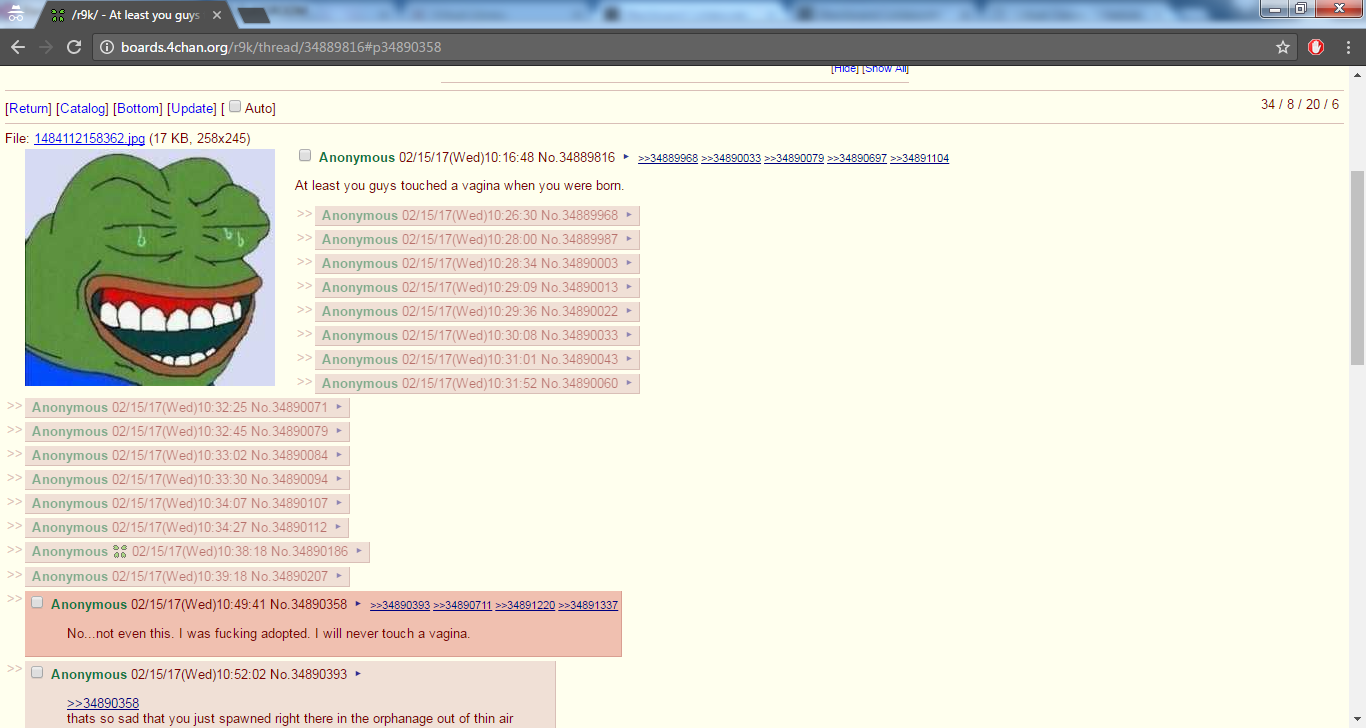Viewport: 1366px width, 728px height.
Task: Open the menu arrow on post No.34890003
Action: [x=629, y=263]
